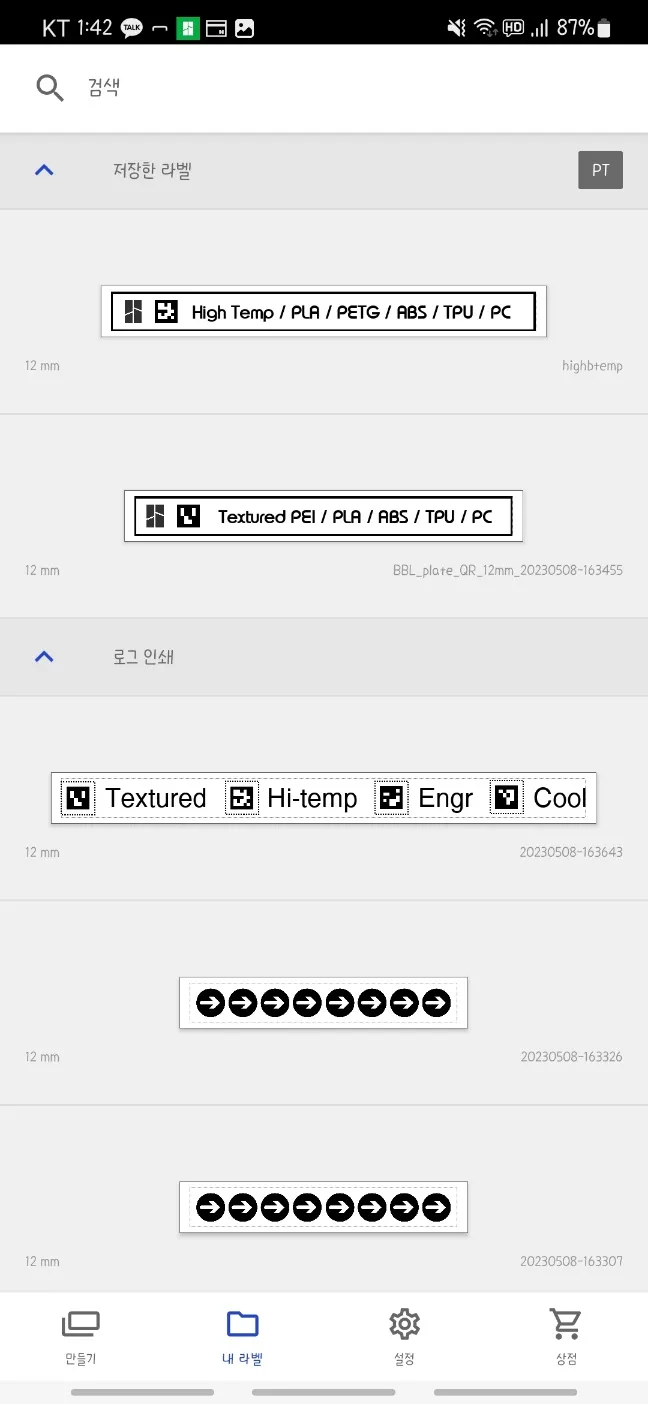Viewport: 648px width, 1404px height.
Task: Switch to the 내 라벨 tab
Action: (242, 1336)
